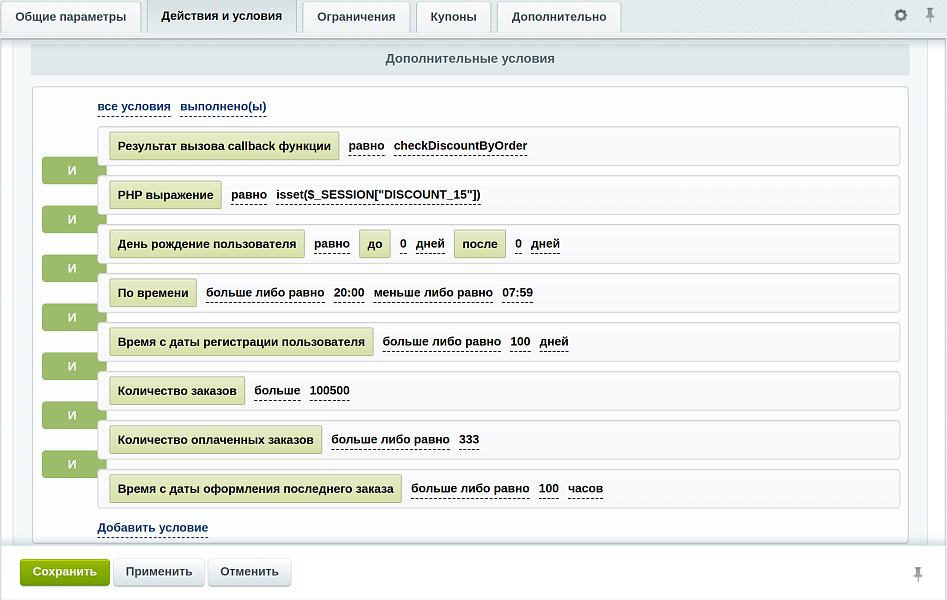947x600 pixels.
Task: Click the "Добавить условие" link
Action: click(x=152, y=528)
